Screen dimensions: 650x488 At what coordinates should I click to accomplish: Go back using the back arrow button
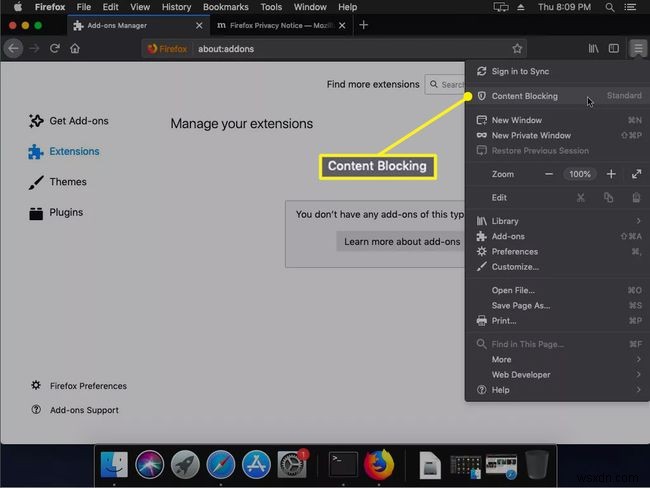click(13, 49)
